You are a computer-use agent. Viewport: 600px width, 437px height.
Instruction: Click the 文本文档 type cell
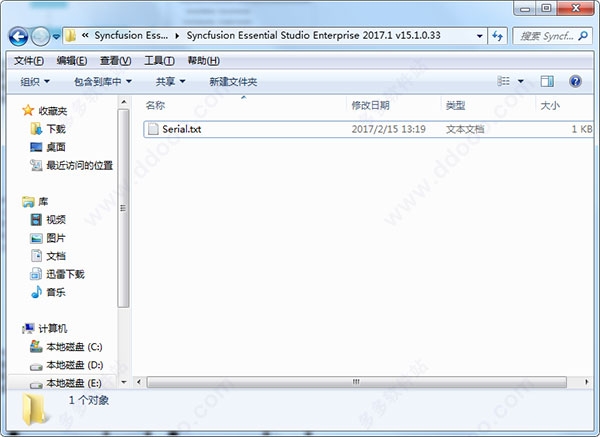point(465,129)
